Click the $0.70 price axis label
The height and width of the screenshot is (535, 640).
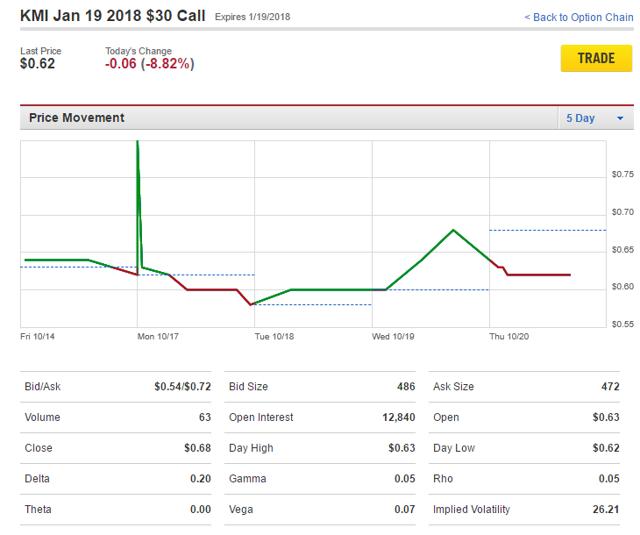point(622,212)
